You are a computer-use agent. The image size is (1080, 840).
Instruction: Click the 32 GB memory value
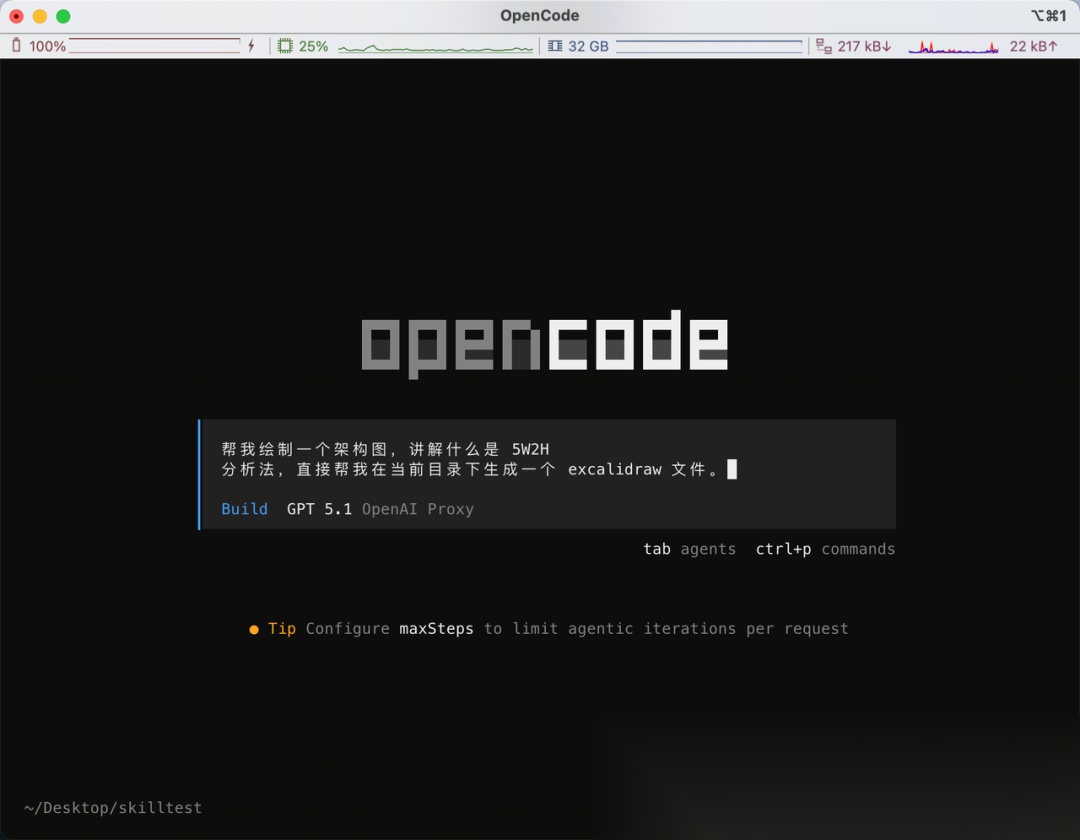pos(588,46)
